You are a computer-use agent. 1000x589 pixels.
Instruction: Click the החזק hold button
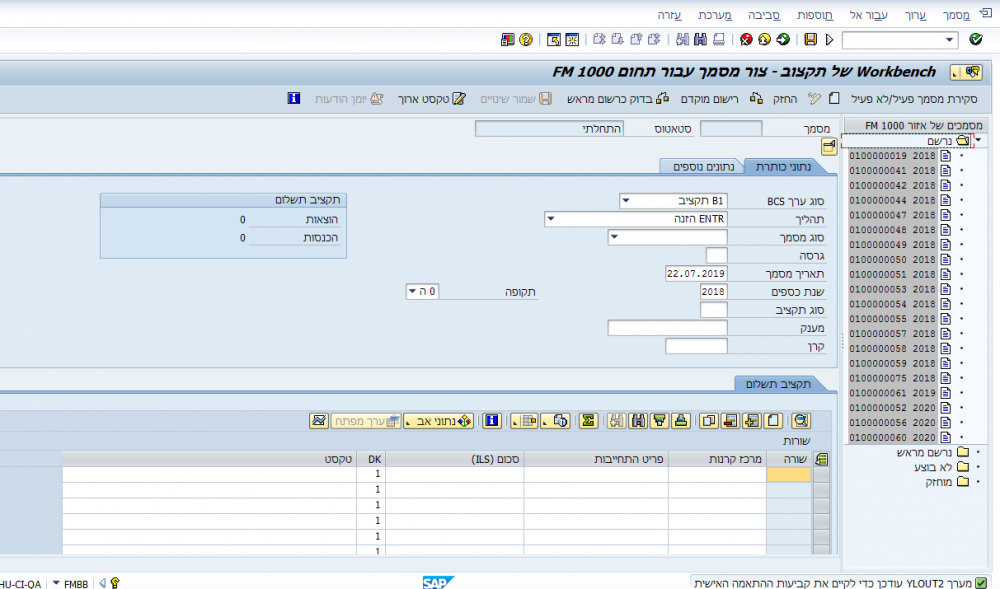[x=785, y=99]
